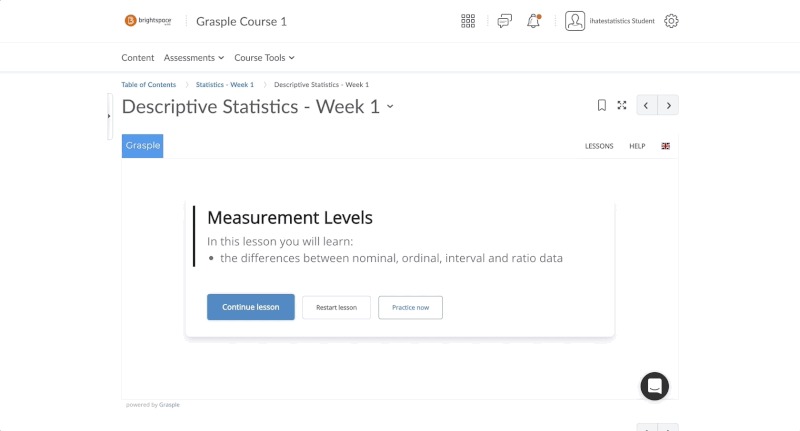The image size is (800, 431).
Task: Open the Intercom chat bubble
Action: pyautogui.click(x=654, y=386)
